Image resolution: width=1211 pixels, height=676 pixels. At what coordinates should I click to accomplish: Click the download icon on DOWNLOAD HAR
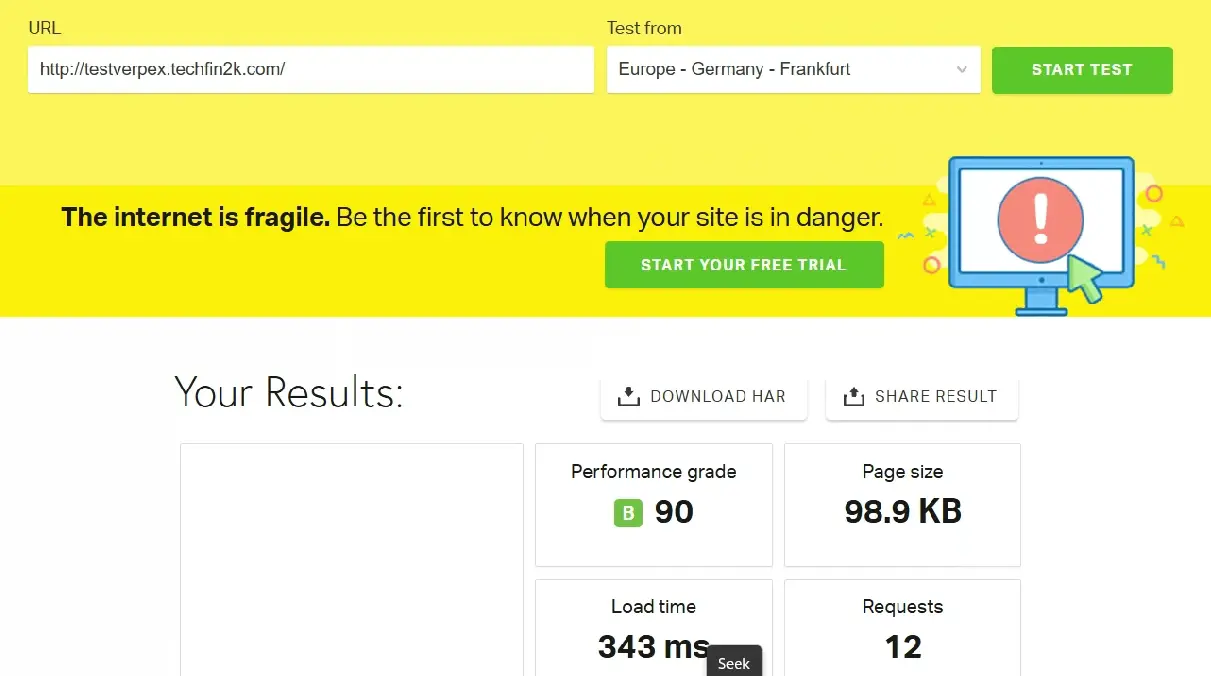[628, 397]
